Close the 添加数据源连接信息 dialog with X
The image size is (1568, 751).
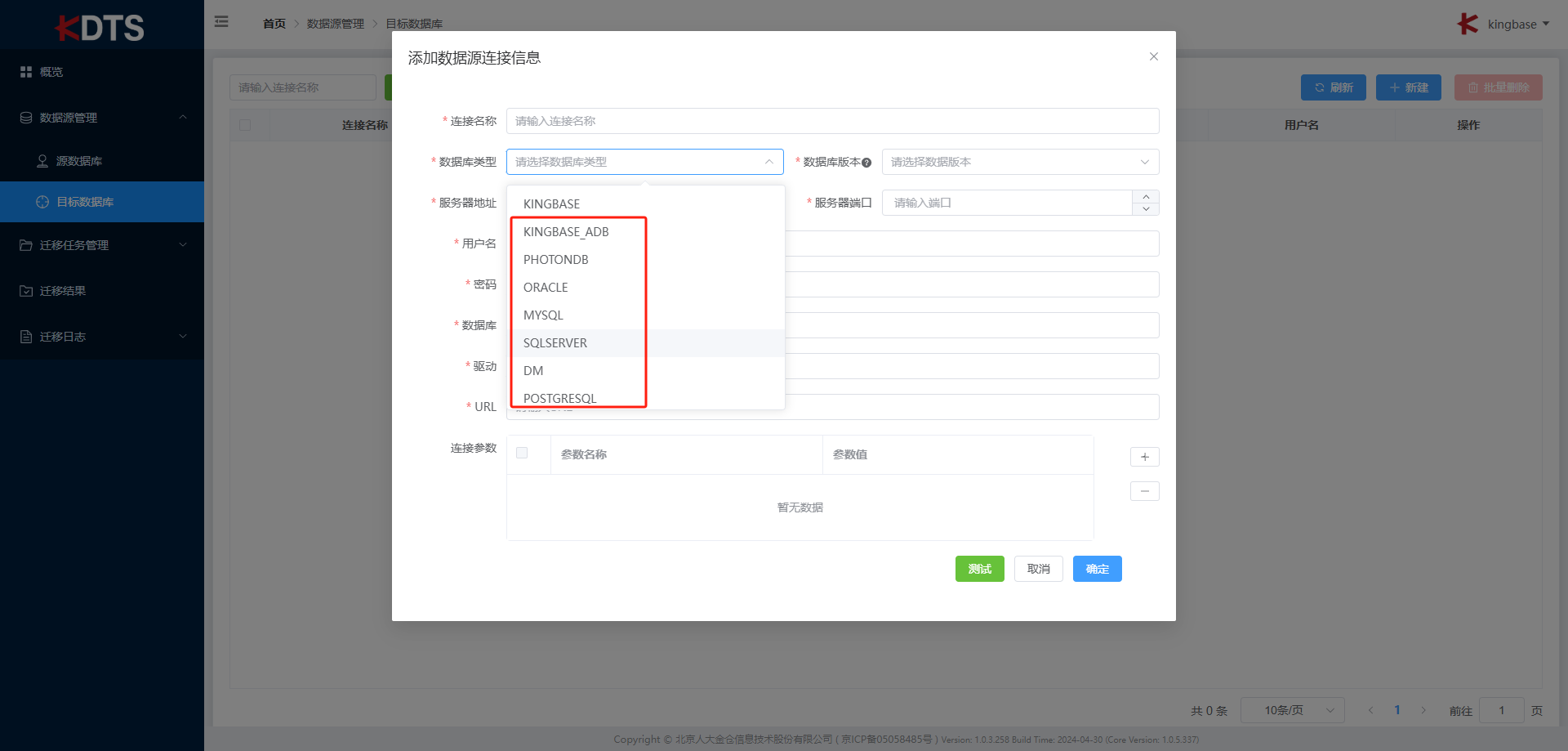(x=1153, y=56)
